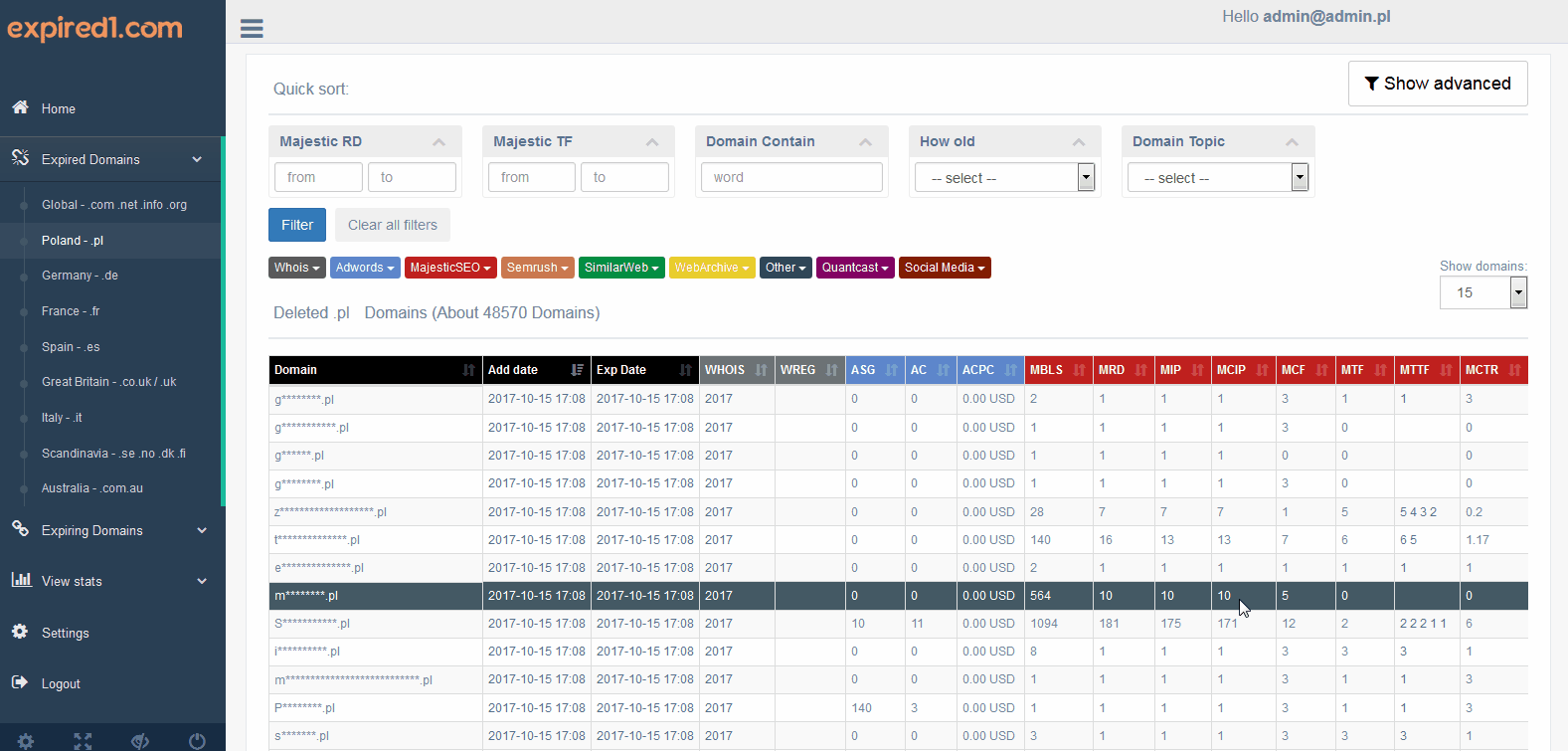This screenshot has width=1568, height=751.
Task: Open Global .com .net .info .org list
Action: click(x=114, y=204)
